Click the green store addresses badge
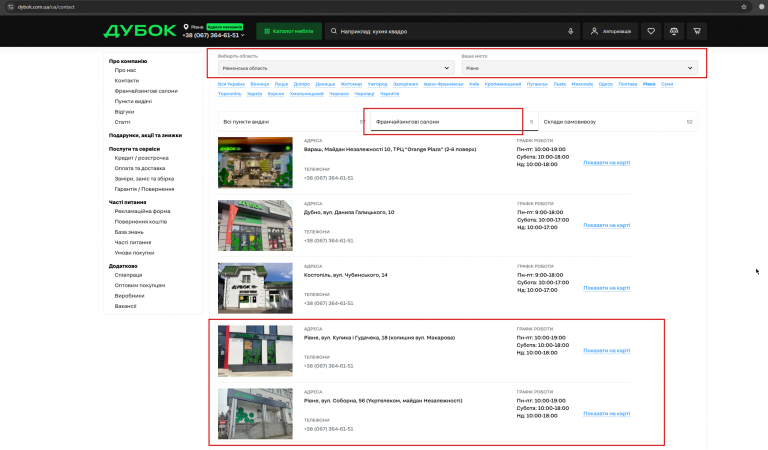This screenshot has height=450, width=768. 225,27
